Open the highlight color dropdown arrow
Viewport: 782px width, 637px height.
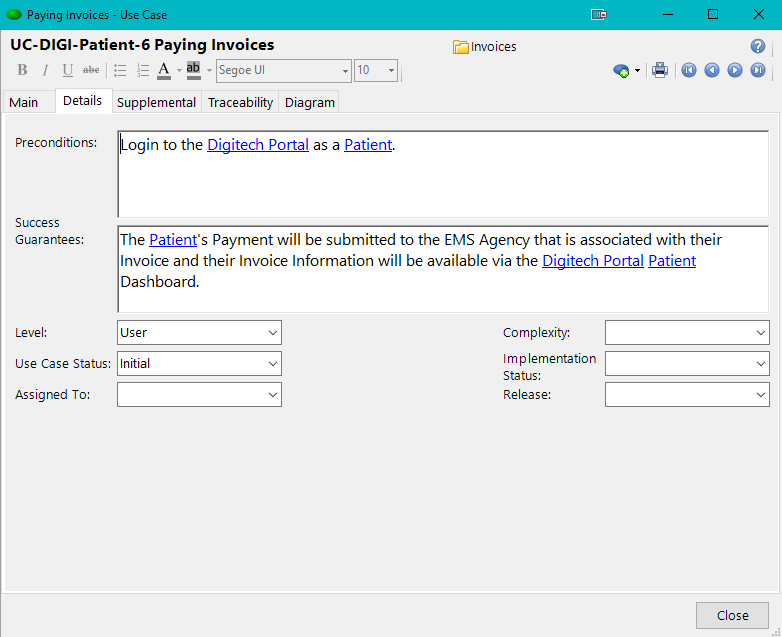209,71
